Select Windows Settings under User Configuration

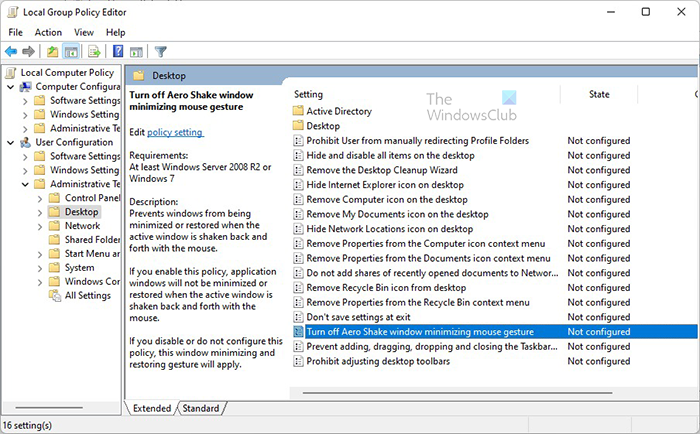pos(84,171)
